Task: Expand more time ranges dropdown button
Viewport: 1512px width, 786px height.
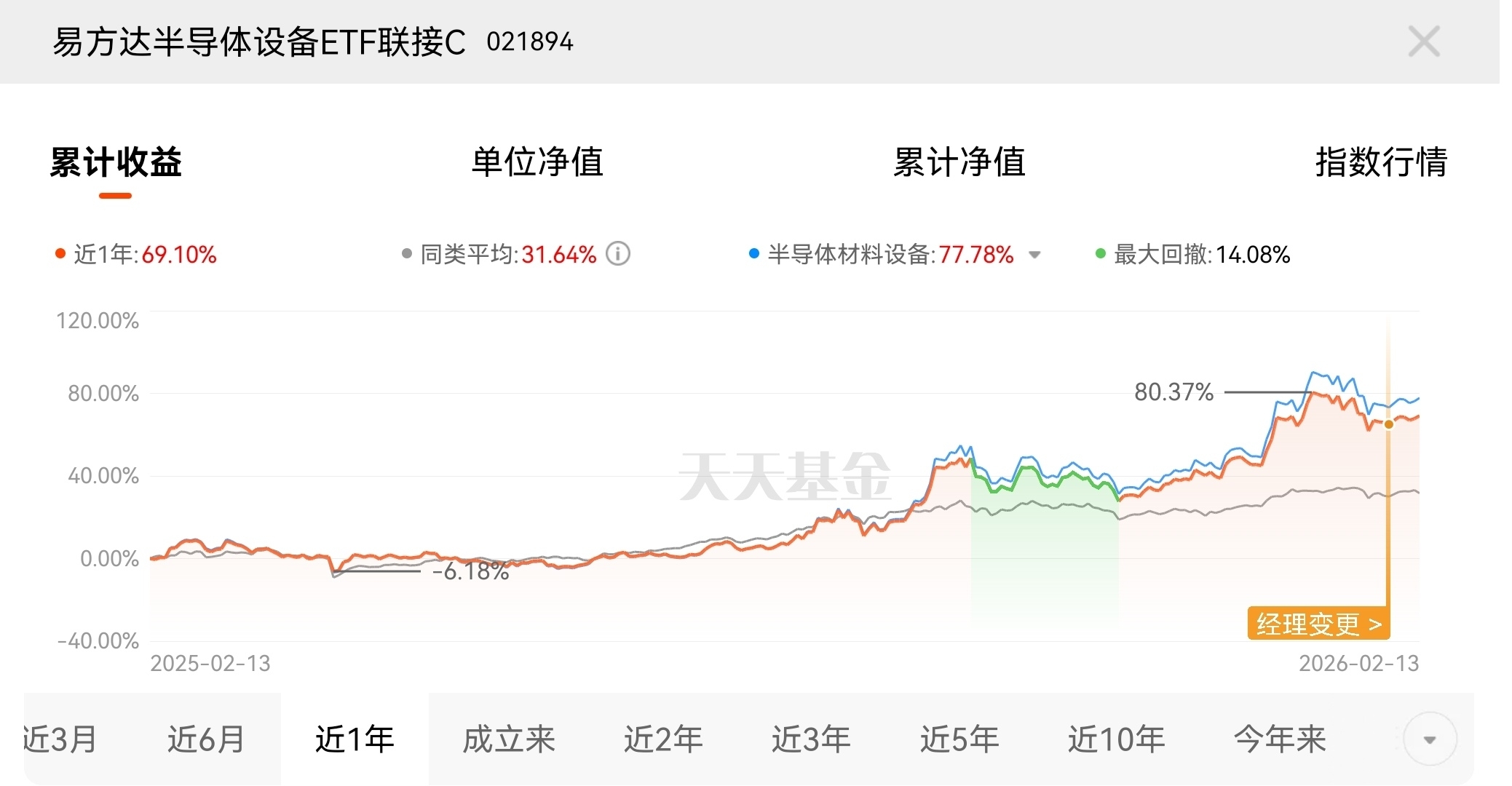Action: pos(1429,739)
